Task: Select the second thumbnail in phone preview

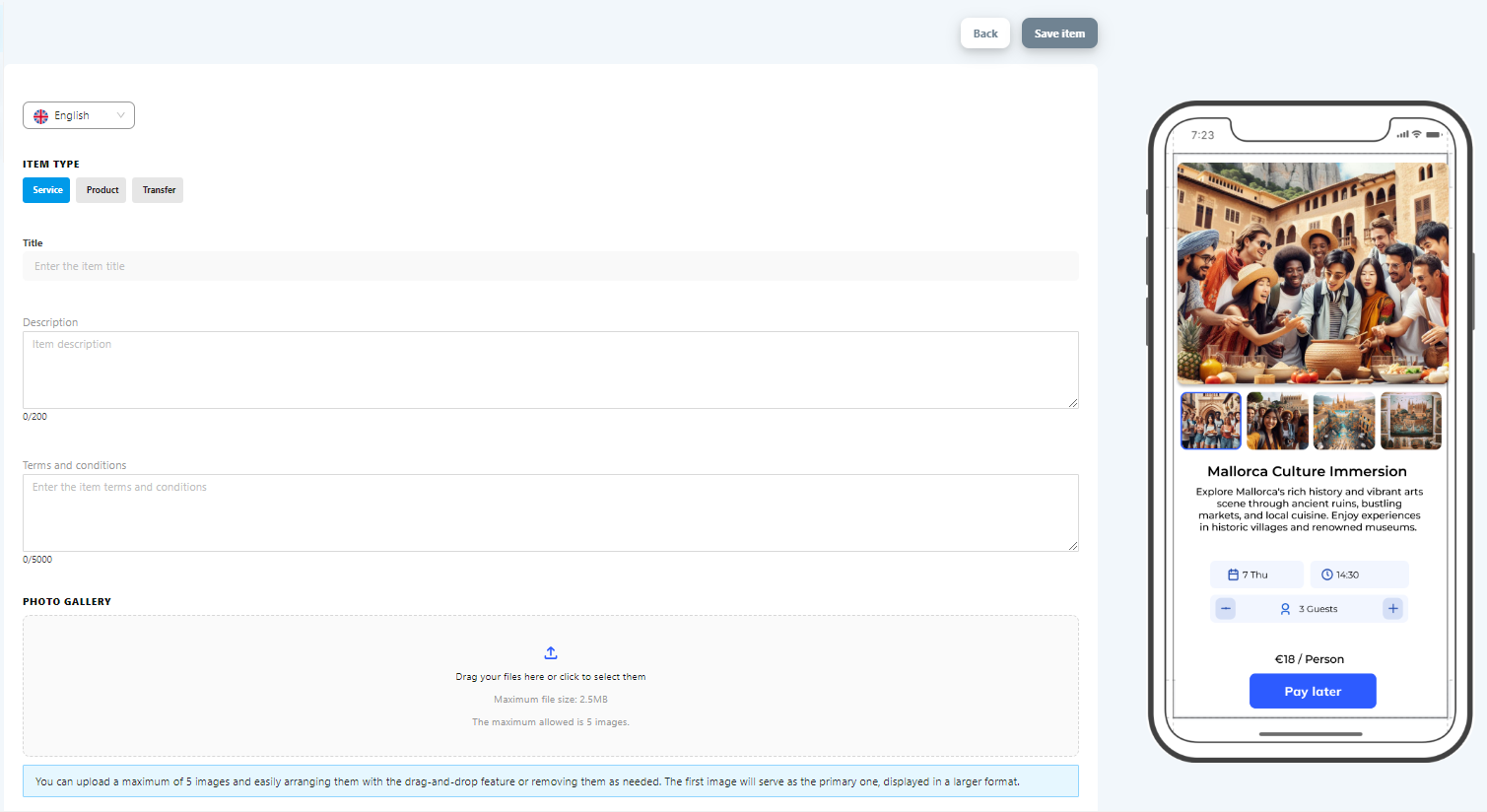Action: click(1277, 421)
